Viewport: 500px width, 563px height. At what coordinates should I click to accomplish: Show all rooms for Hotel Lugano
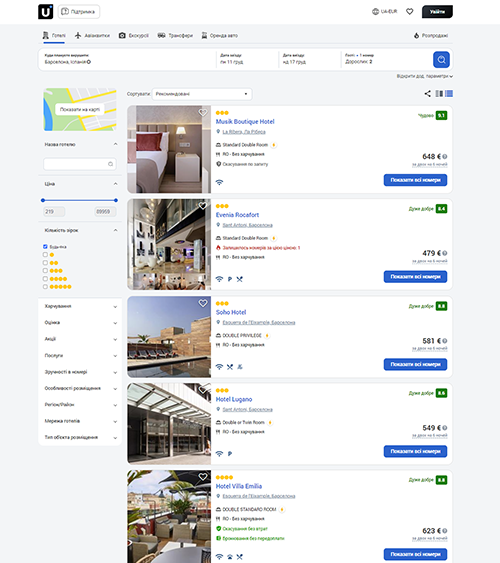point(415,451)
